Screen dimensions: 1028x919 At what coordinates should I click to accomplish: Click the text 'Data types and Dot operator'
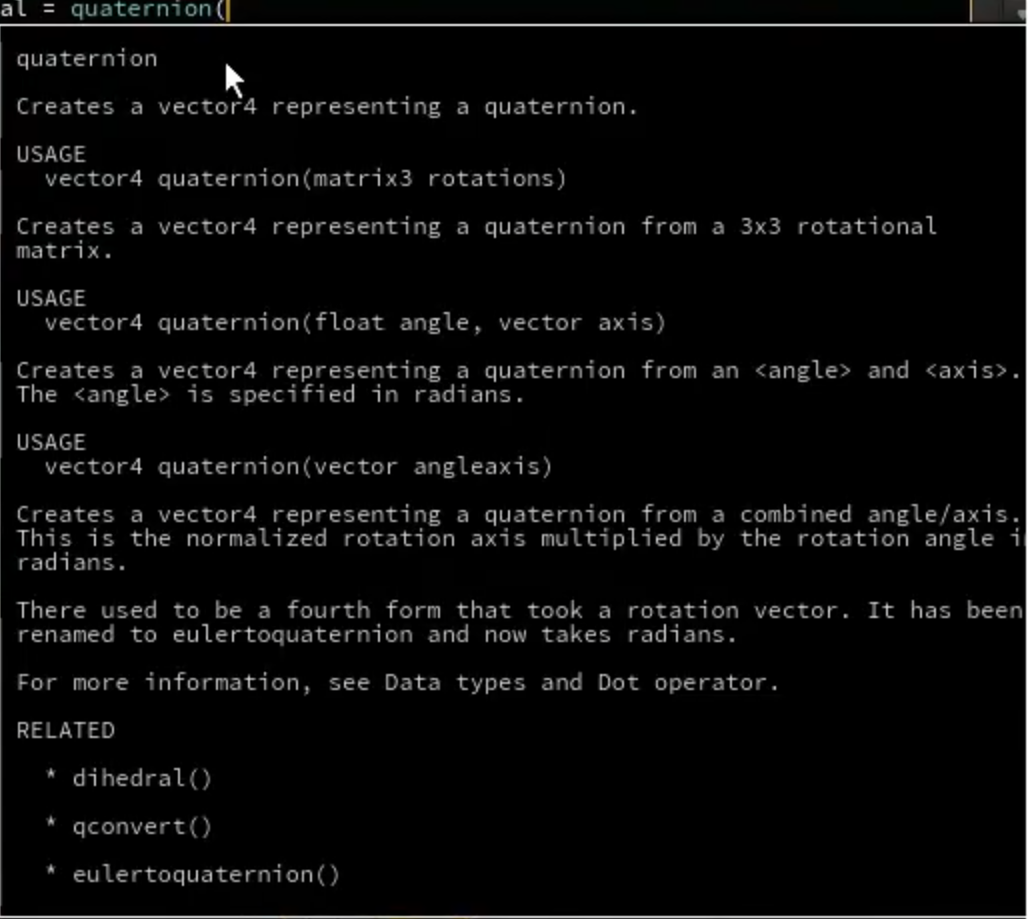coord(576,682)
